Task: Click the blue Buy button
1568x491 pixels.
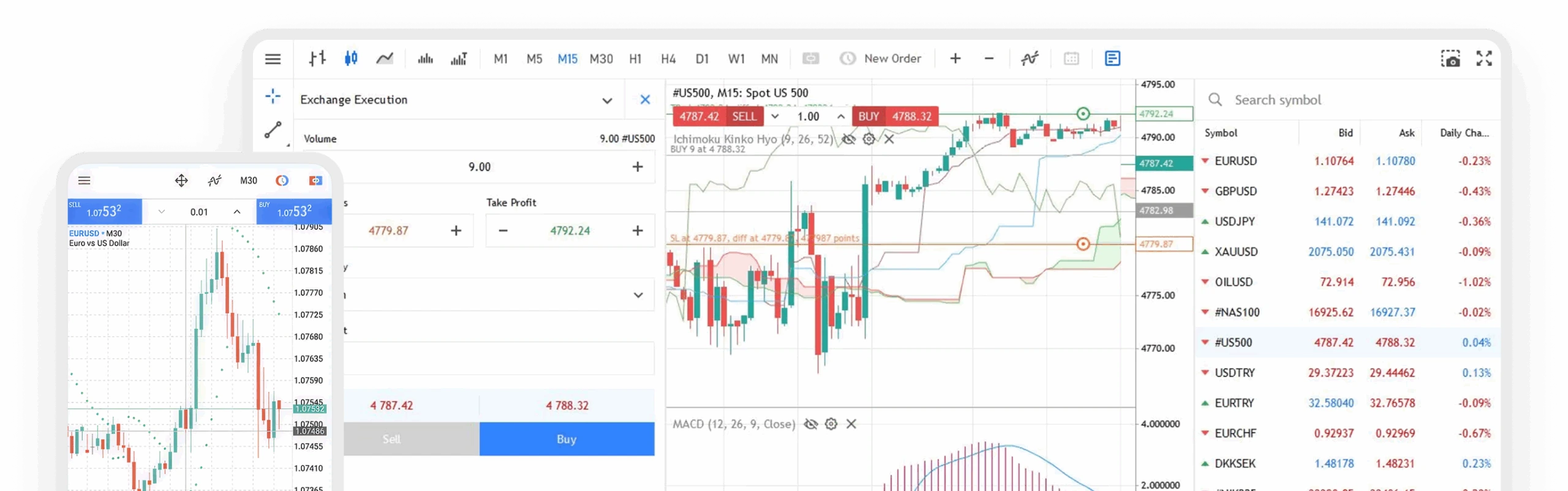Action: pyautogui.click(x=567, y=439)
